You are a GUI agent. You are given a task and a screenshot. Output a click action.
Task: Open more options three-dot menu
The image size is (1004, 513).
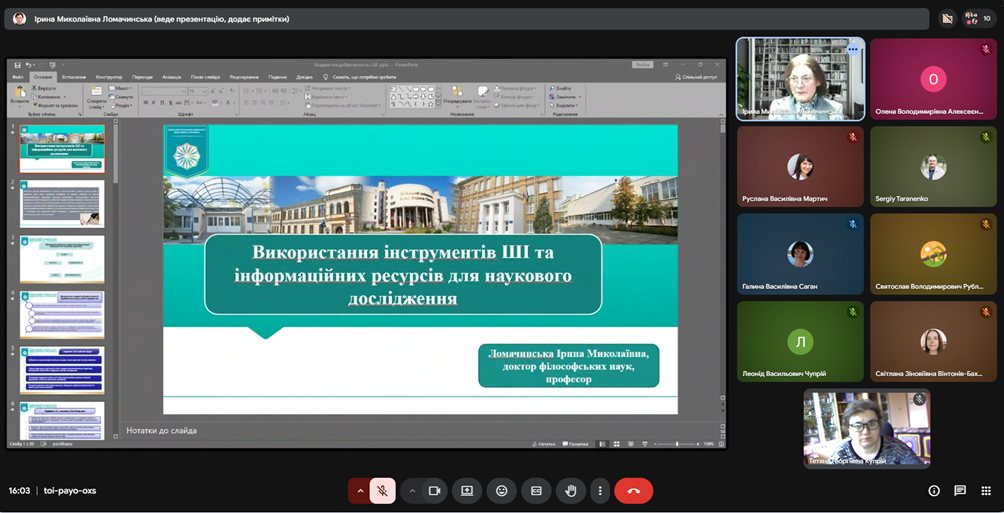[x=599, y=491]
